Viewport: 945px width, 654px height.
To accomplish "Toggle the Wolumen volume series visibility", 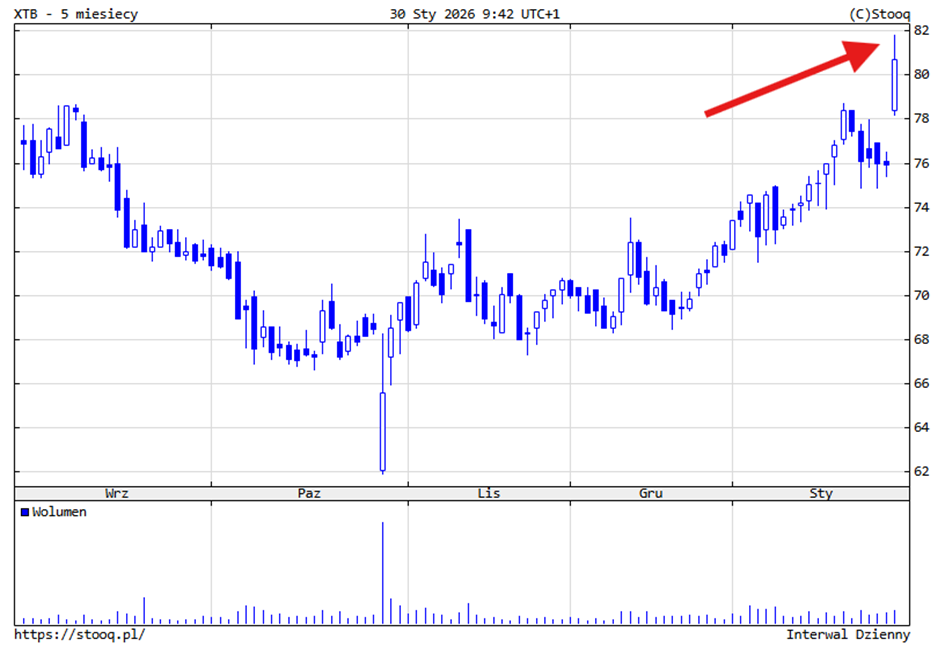I will pos(58,512).
